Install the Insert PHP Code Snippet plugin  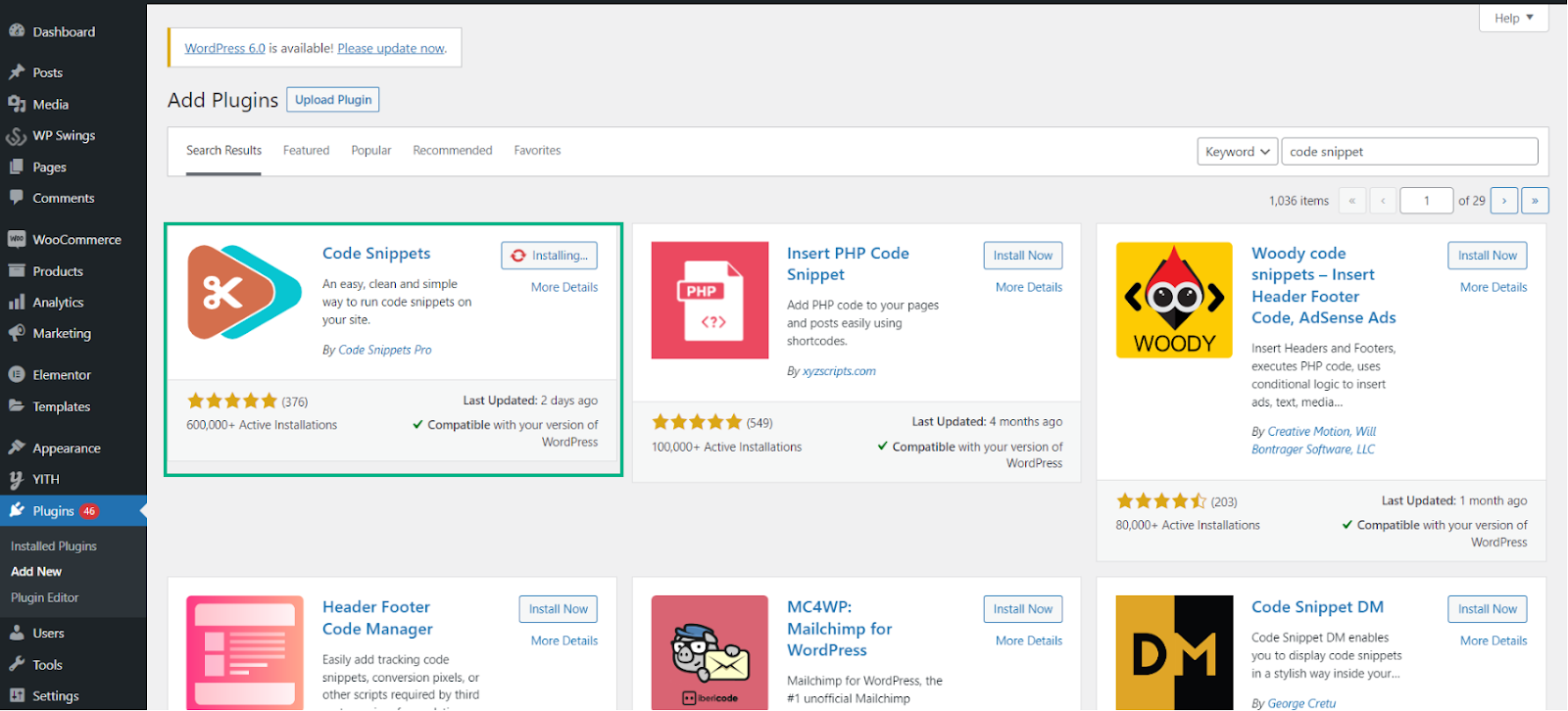(1022, 256)
